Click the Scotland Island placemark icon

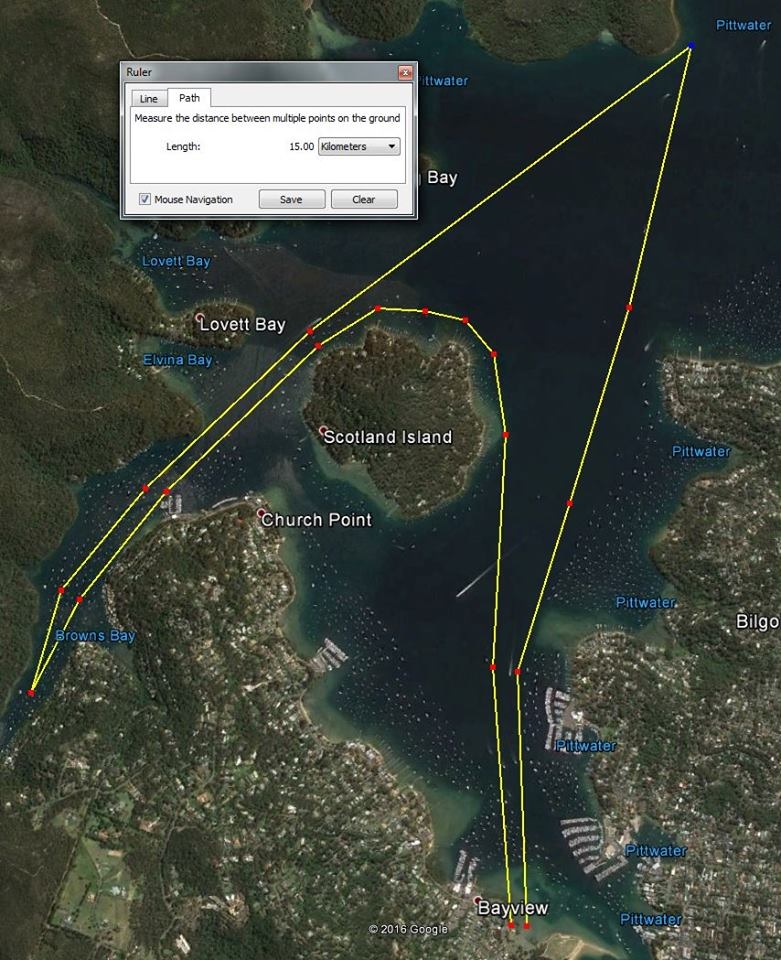tap(323, 430)
